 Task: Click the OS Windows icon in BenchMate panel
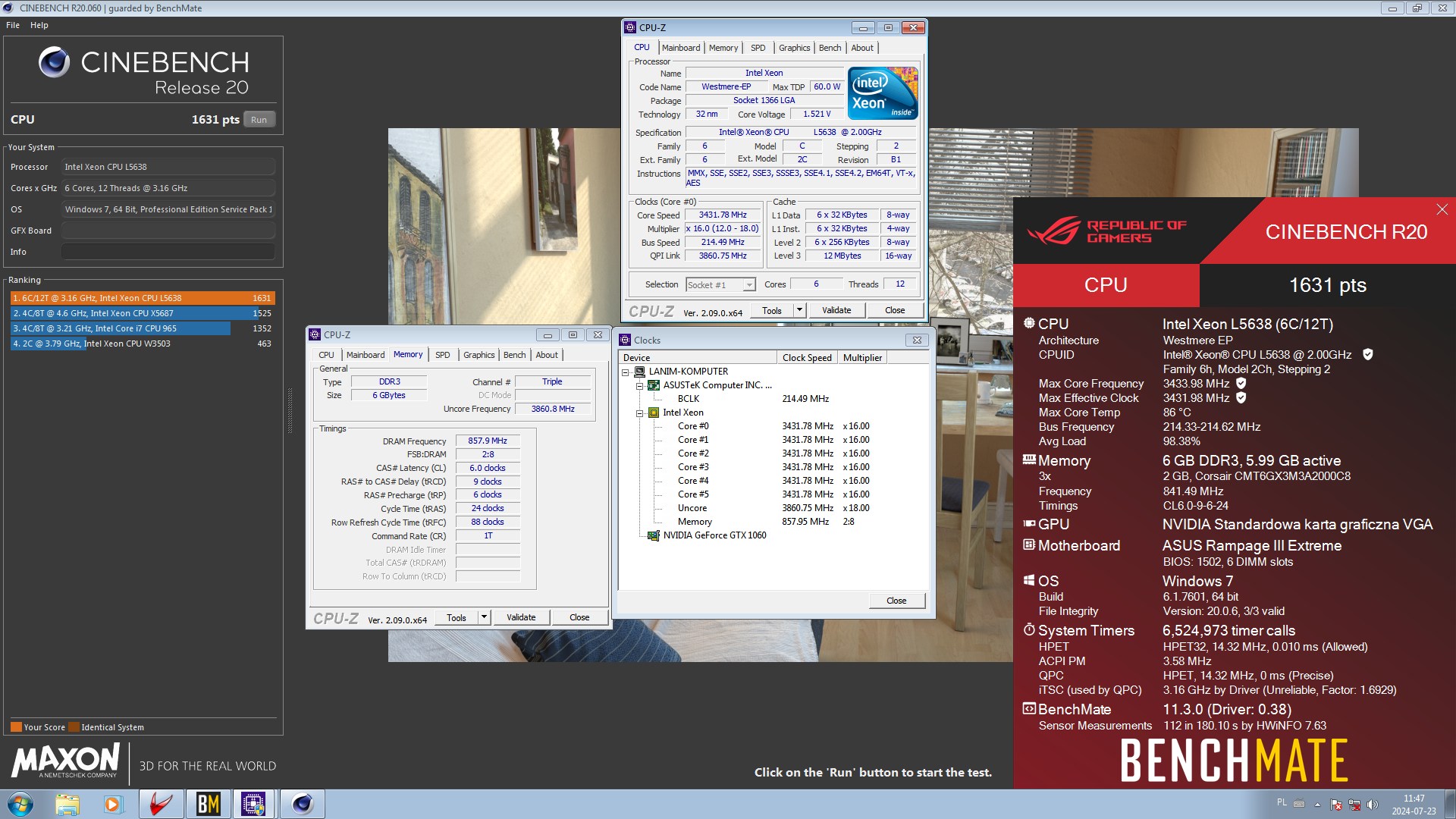[x=1029, y=580]
